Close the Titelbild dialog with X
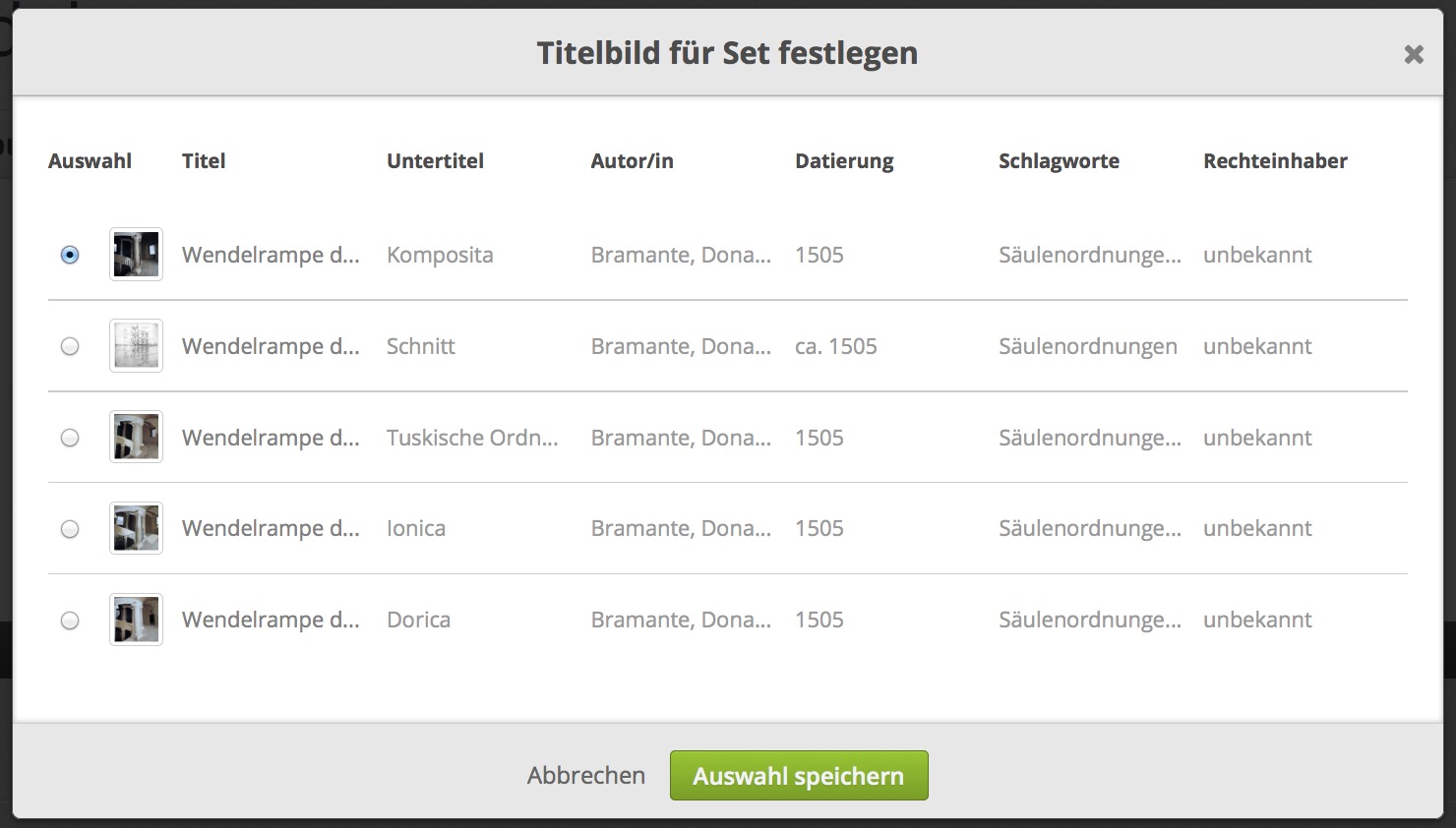 1414,55
